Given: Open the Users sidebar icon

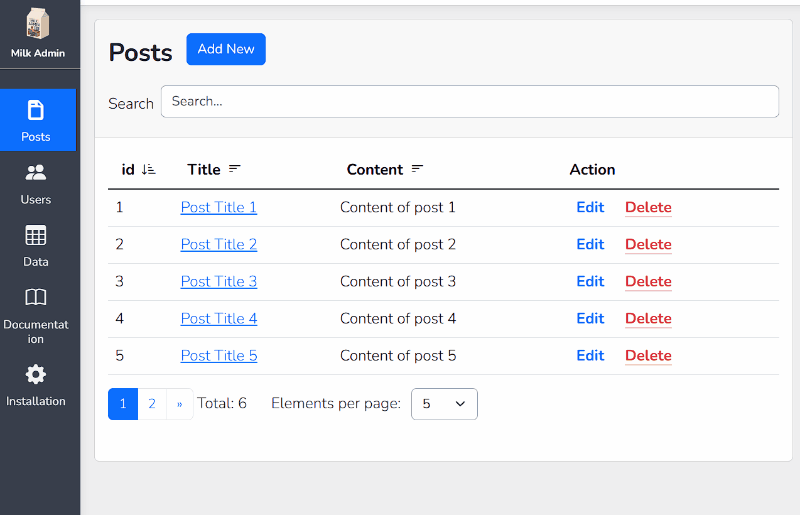Looking at the screenshot, I should click(x=36, y=172).
